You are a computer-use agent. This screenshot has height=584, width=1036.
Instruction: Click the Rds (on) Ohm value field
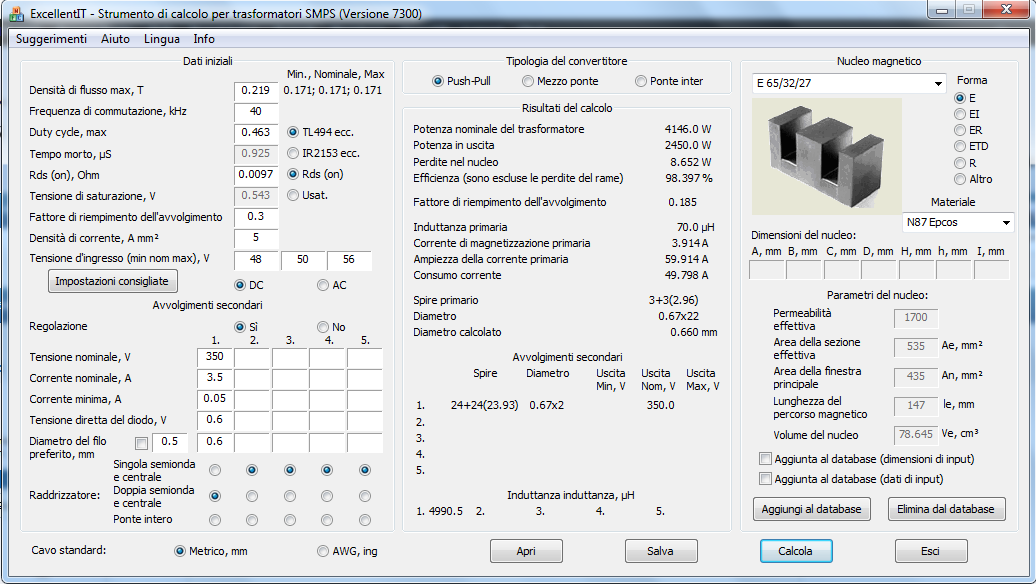(256, 174)
